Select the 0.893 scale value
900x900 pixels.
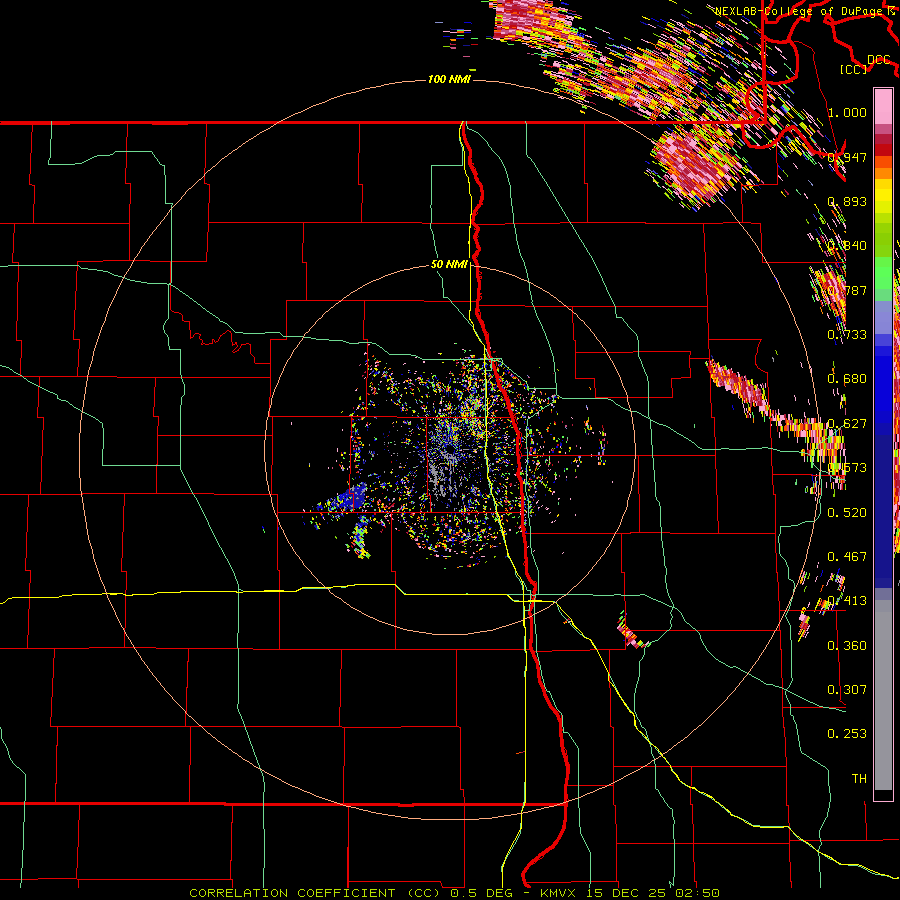click(847, 201)
